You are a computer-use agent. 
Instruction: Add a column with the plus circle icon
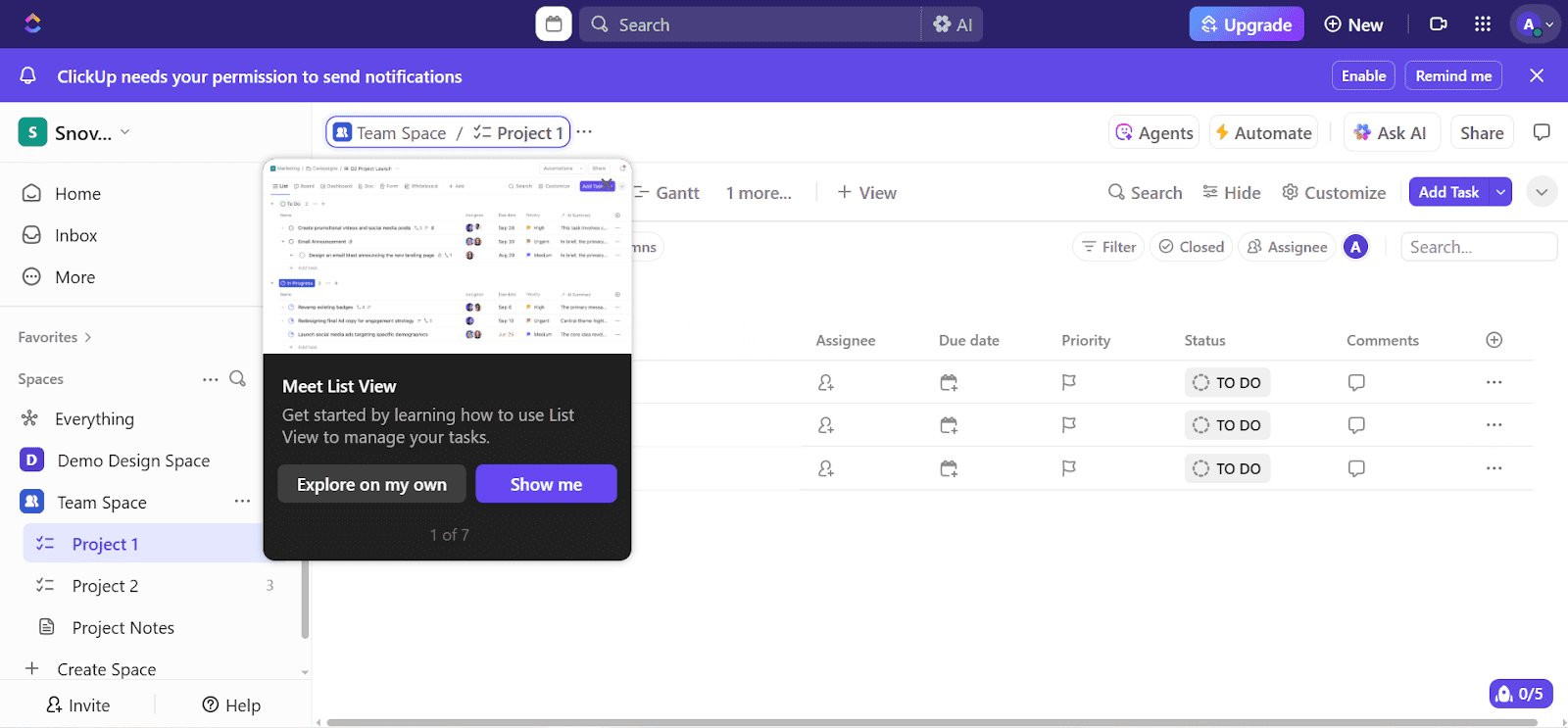point(1494,340)
